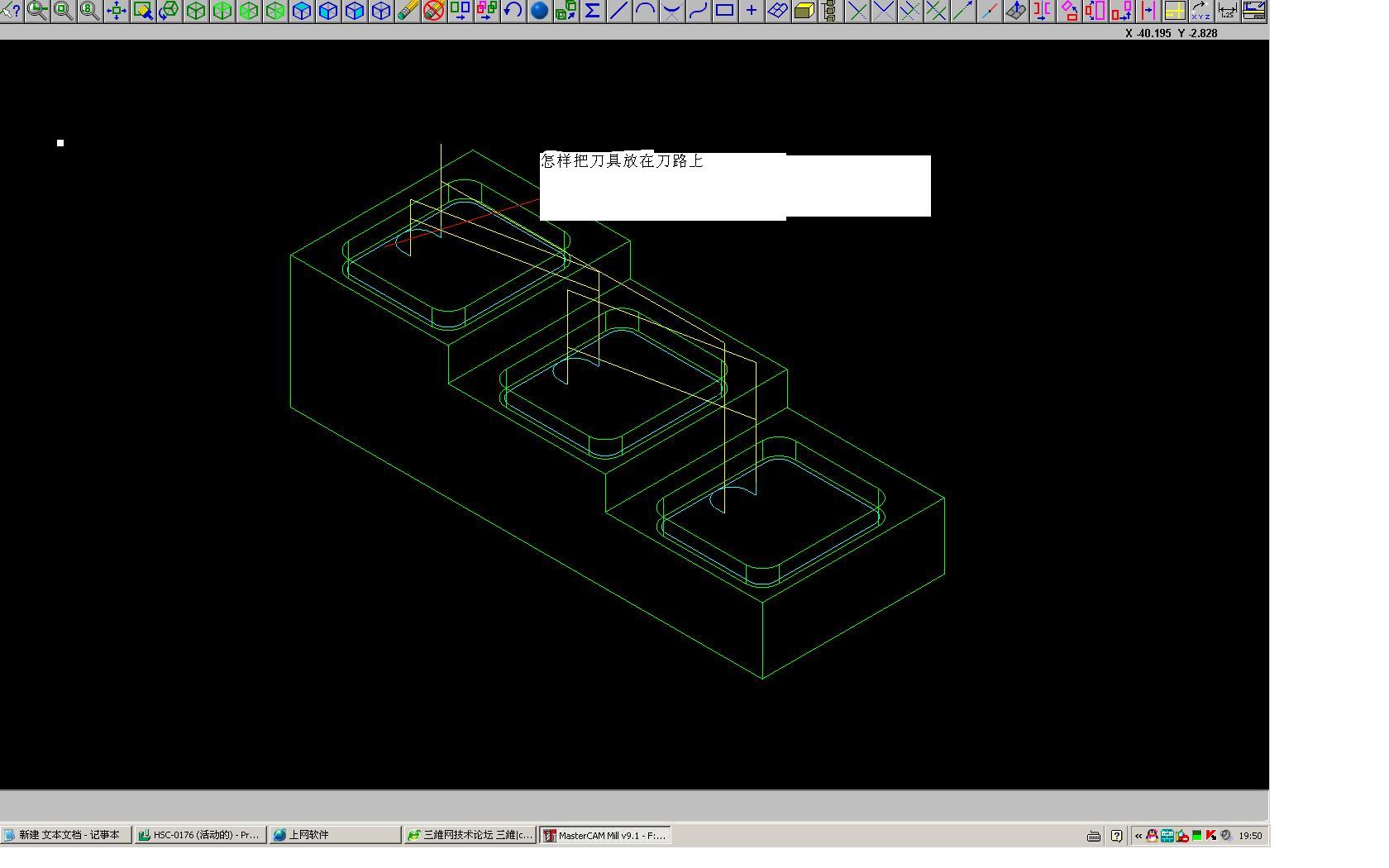Click the Unzoom magnifier icon
The image size is (1389, 868).
[64, 11]
